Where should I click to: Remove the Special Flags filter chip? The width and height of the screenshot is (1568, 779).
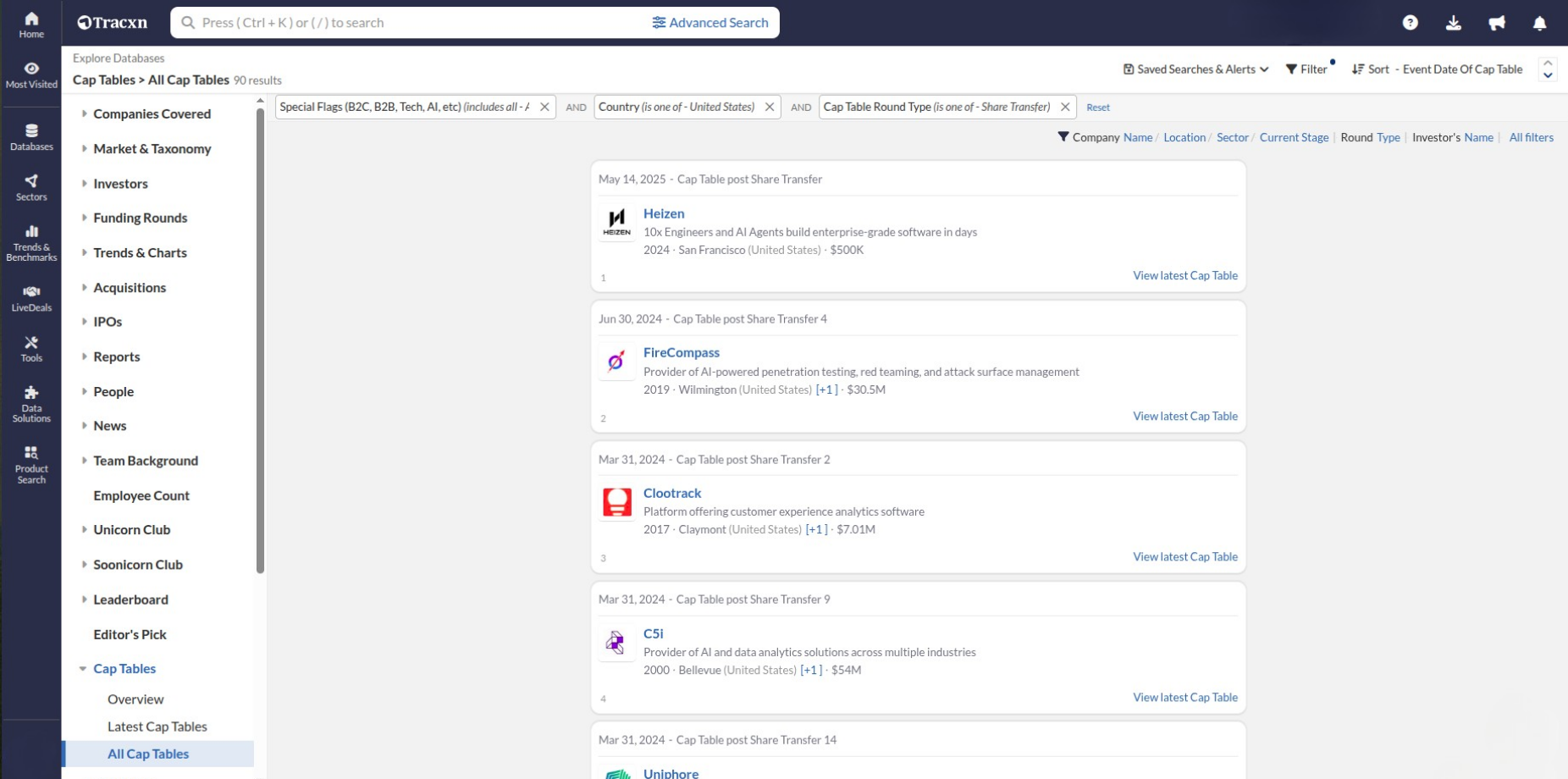544,108
